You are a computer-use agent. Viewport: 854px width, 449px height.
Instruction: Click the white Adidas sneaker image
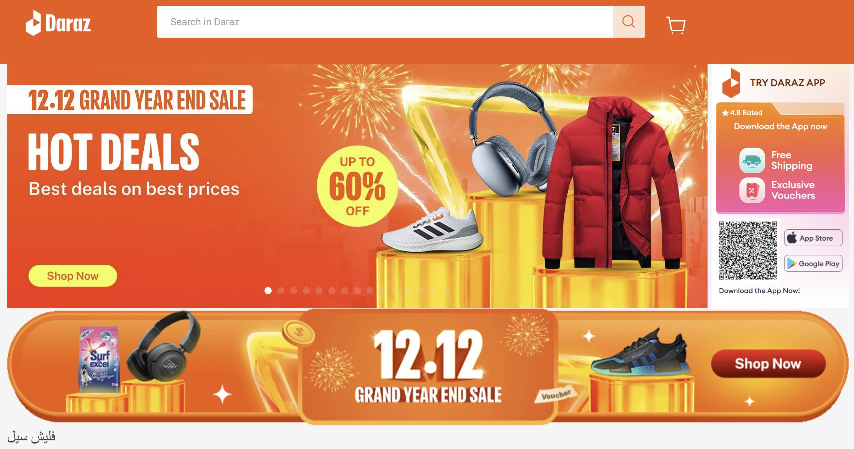(x=432, y=229)
